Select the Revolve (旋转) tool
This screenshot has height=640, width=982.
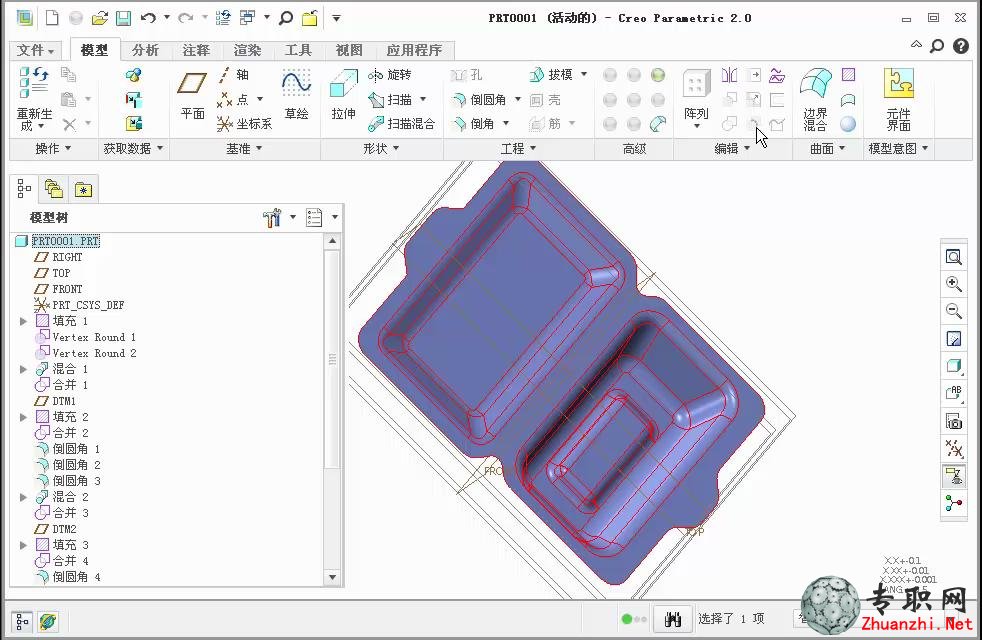pos(390,75)
